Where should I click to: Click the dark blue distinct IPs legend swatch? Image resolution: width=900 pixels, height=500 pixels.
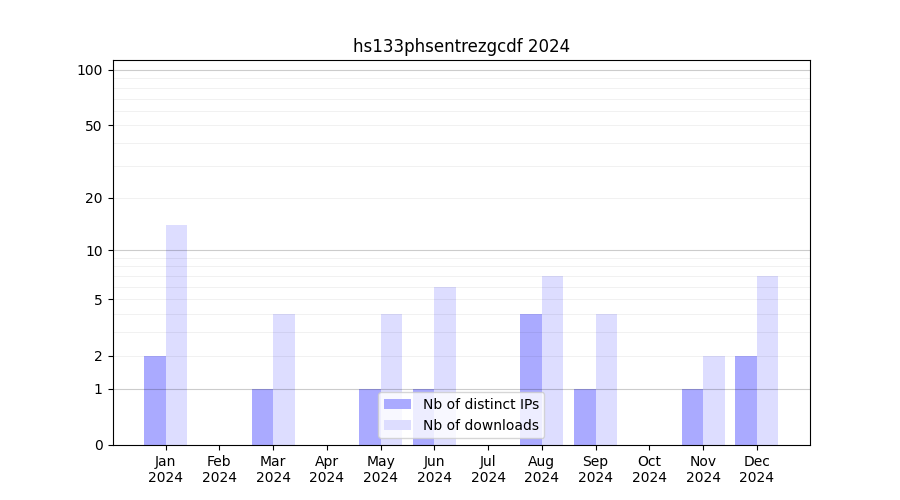coord(397,404)
